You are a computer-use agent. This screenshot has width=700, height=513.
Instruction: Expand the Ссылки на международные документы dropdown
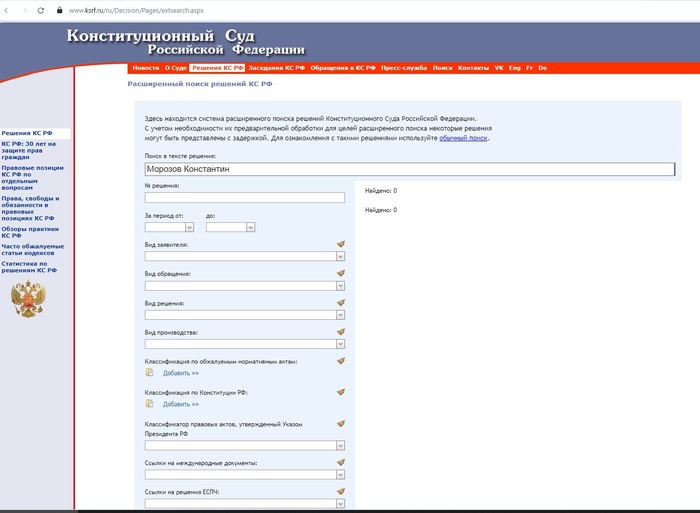pos(340,475)
